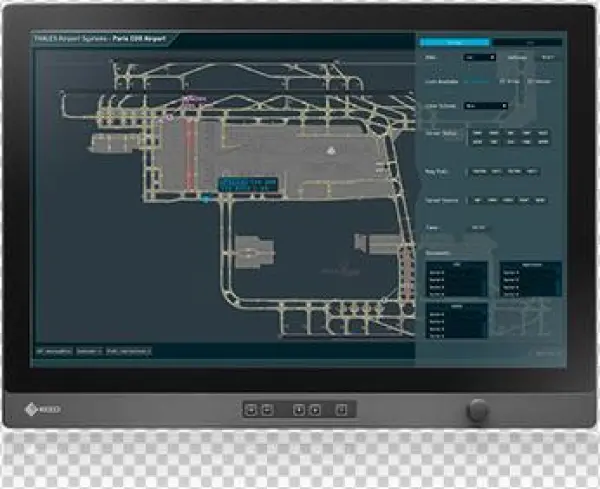This screenshot has width=600, height=489.
Task: Click the magenta flight label near the upper taxiway
Action: pyautogui.click(x=194, y=101)
